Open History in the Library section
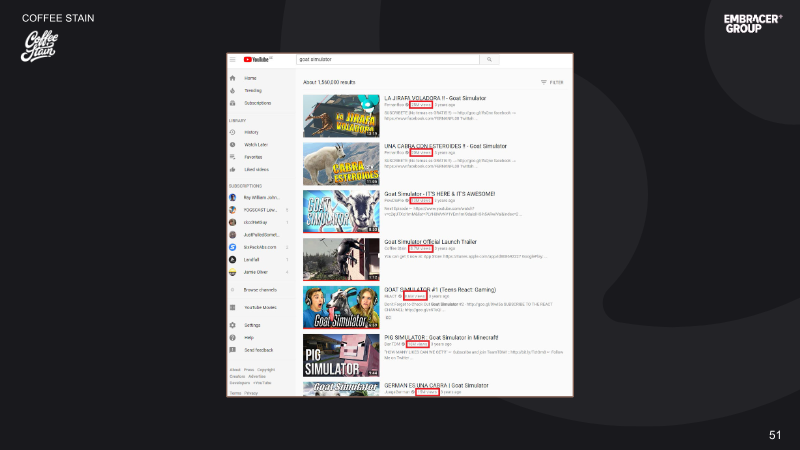 [x=251, y=132]
